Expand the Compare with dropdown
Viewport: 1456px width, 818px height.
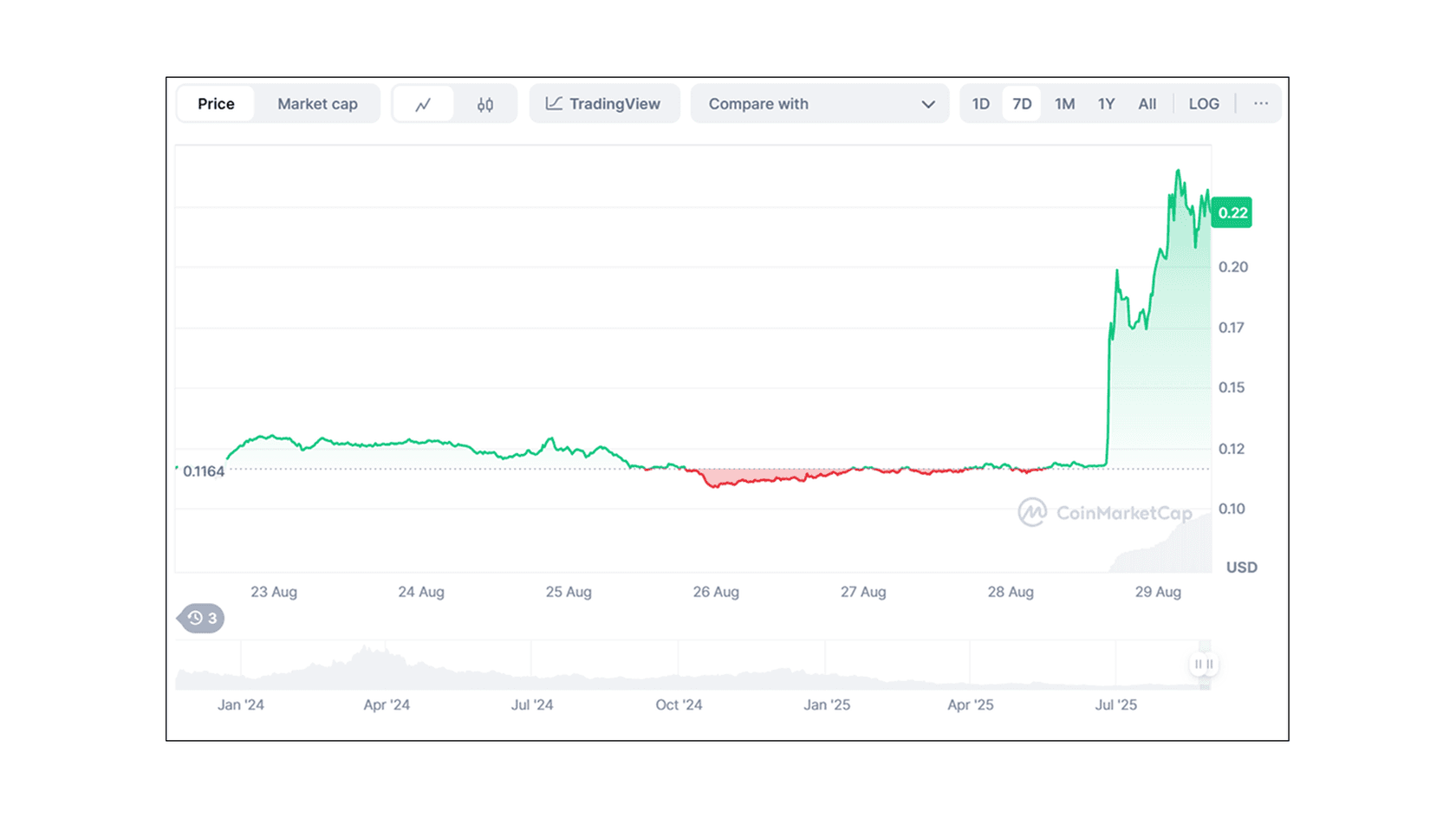click(820, 104)
